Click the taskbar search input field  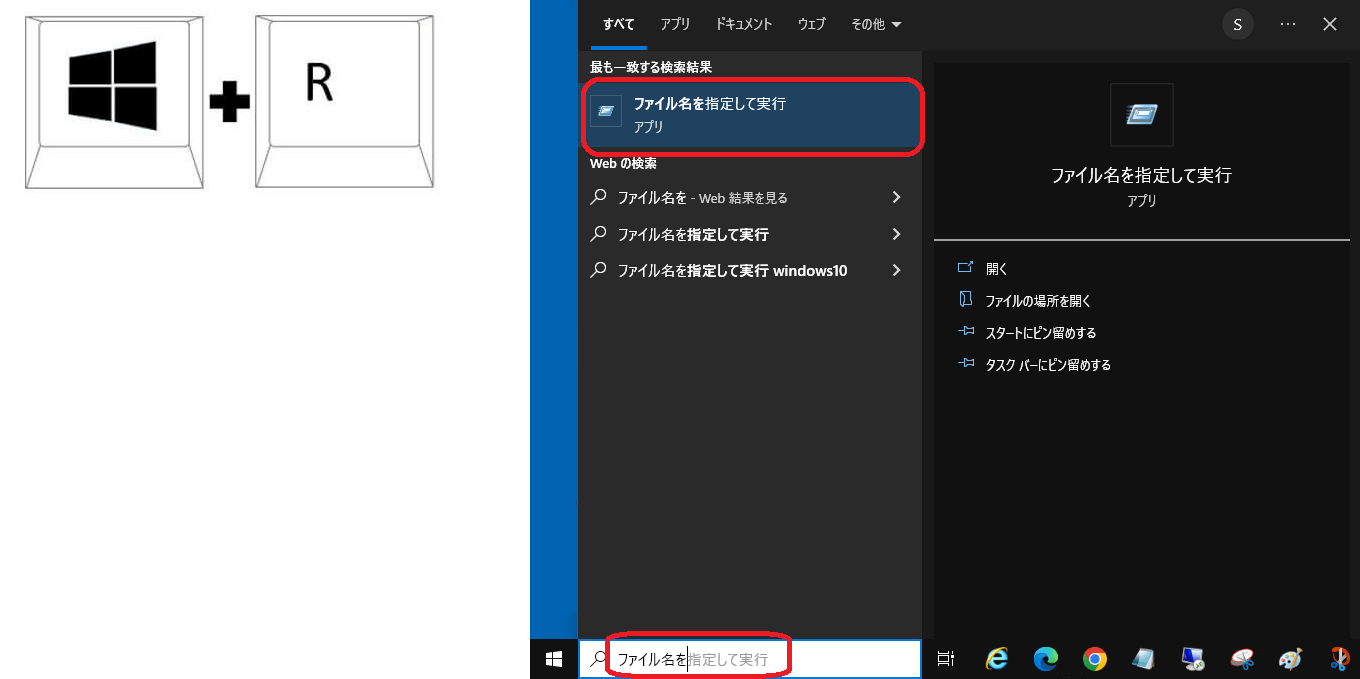coord(750,659)
